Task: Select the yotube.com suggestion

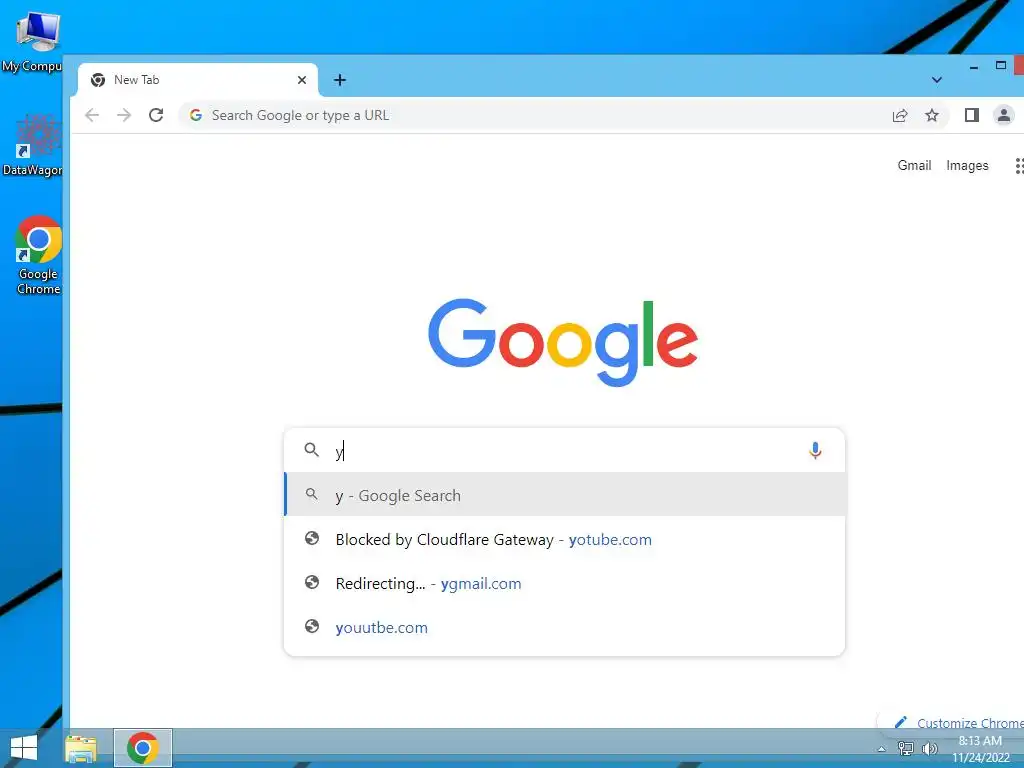Action: click(566, 539)
